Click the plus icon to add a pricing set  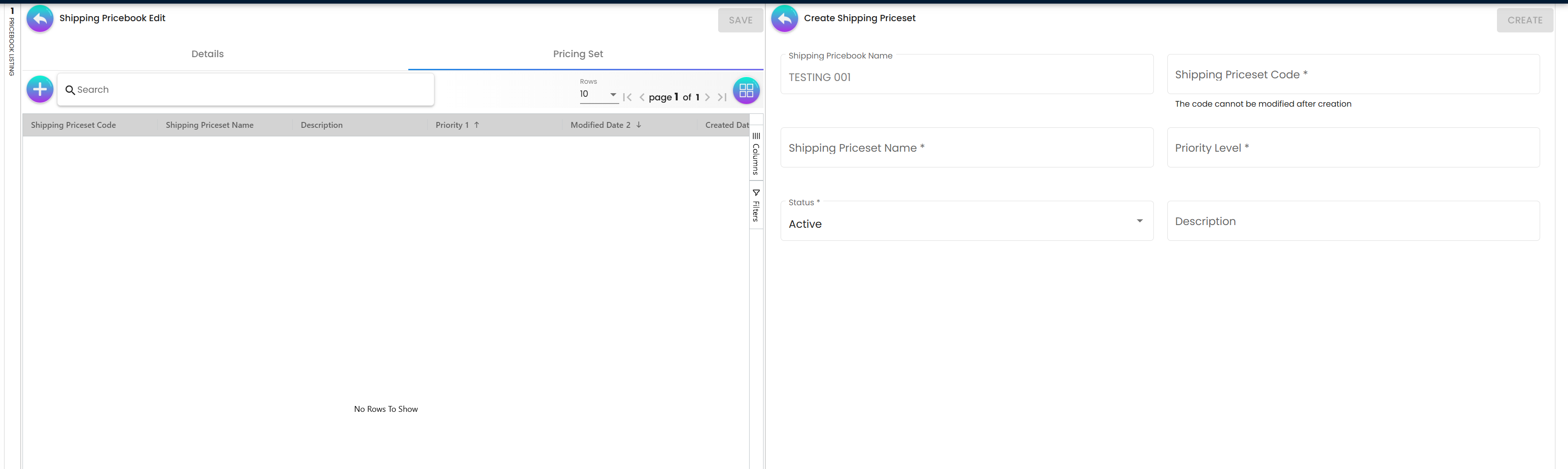pyautogui.click(x=39, y=89)
